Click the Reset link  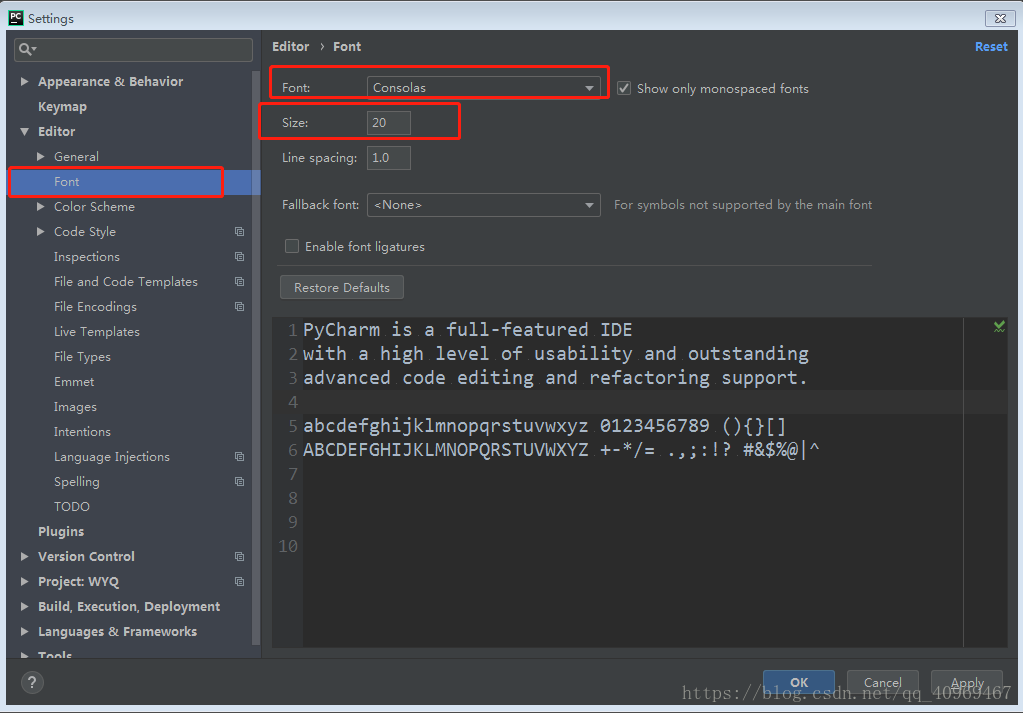[x=991, y=47]
